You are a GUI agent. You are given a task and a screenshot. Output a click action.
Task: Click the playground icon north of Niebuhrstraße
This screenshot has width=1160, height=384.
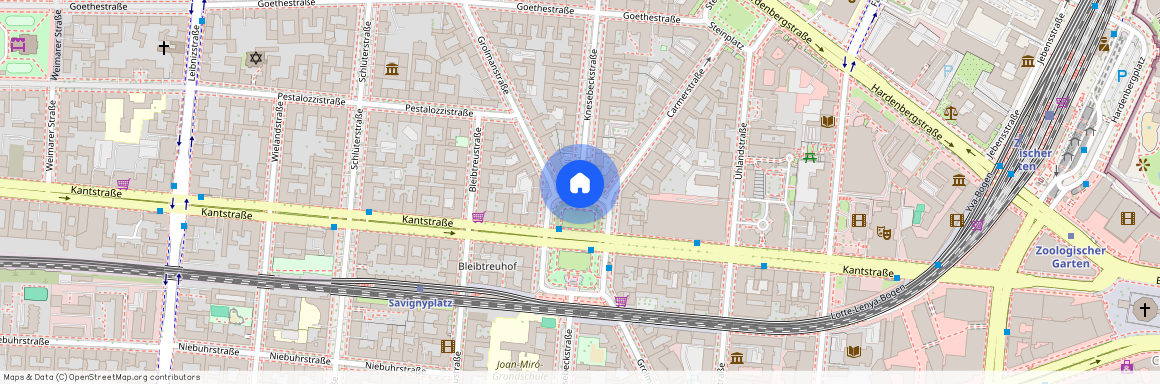point(235,316)
